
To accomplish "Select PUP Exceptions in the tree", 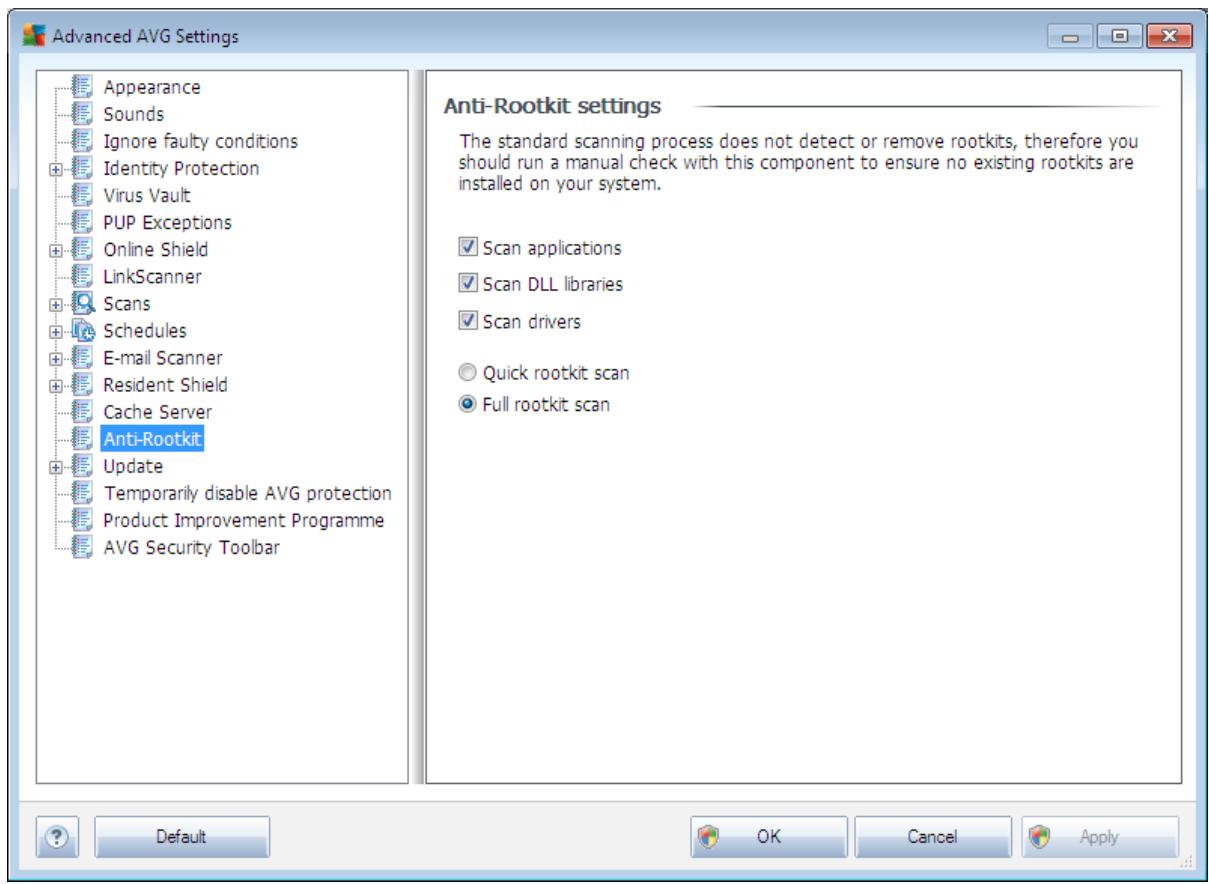I will (x=166, y=222).
